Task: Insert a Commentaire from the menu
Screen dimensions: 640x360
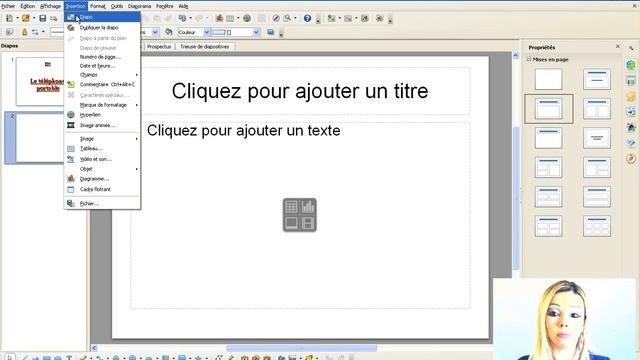Action: [x=102, y=84]
